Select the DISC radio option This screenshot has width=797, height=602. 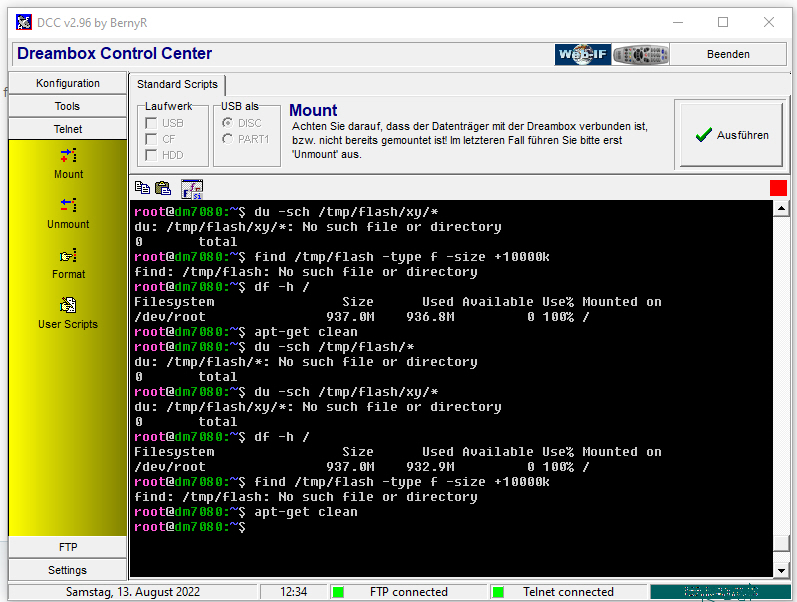coord(228,123)
